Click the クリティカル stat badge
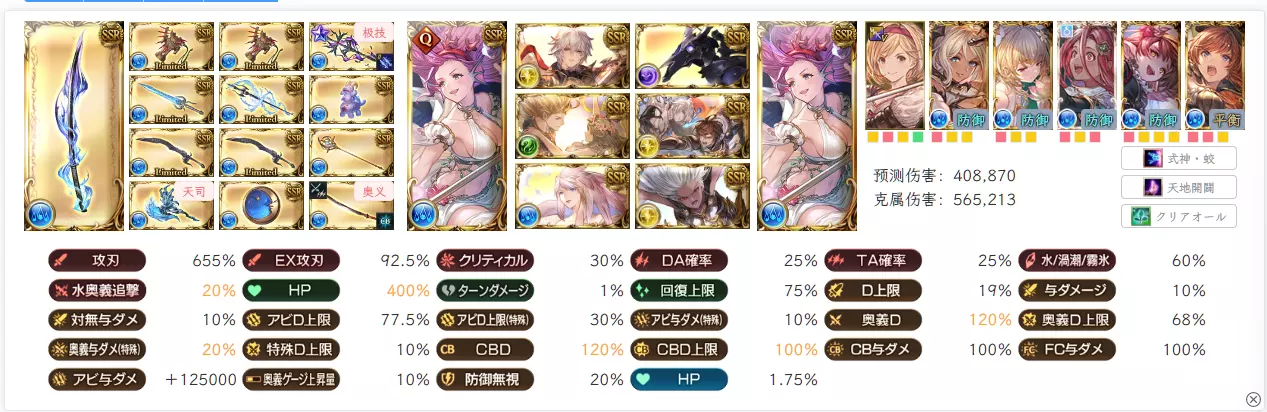This screenshot has width=1267, height=412. 485,261
